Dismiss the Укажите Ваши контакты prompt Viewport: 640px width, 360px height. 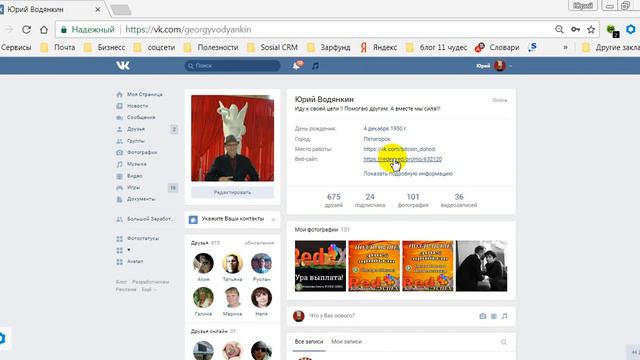(273, 220)
